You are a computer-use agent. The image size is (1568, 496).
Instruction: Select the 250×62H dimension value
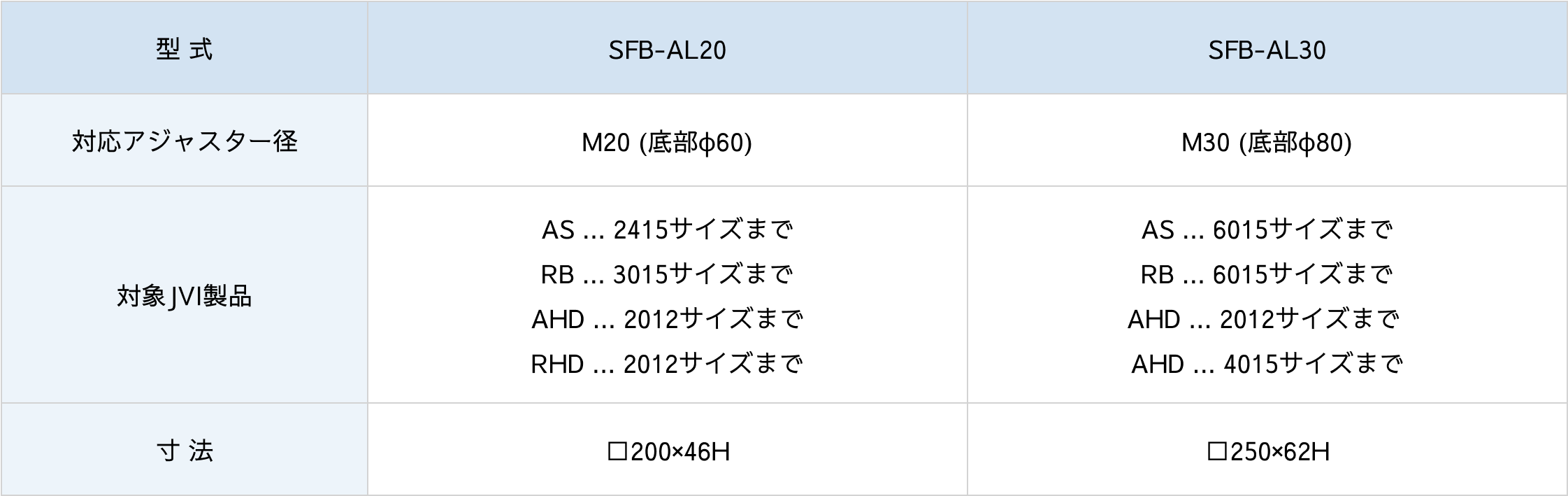1279,452
